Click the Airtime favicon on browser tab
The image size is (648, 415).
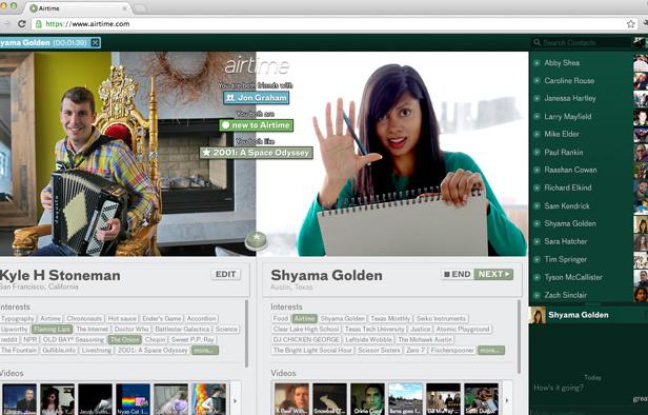tap(34, 8)
